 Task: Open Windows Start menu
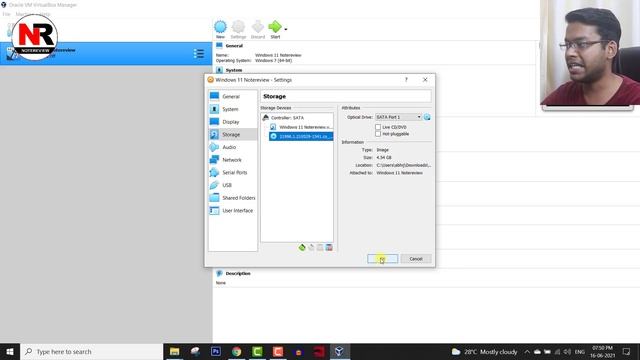pos(10,351)
